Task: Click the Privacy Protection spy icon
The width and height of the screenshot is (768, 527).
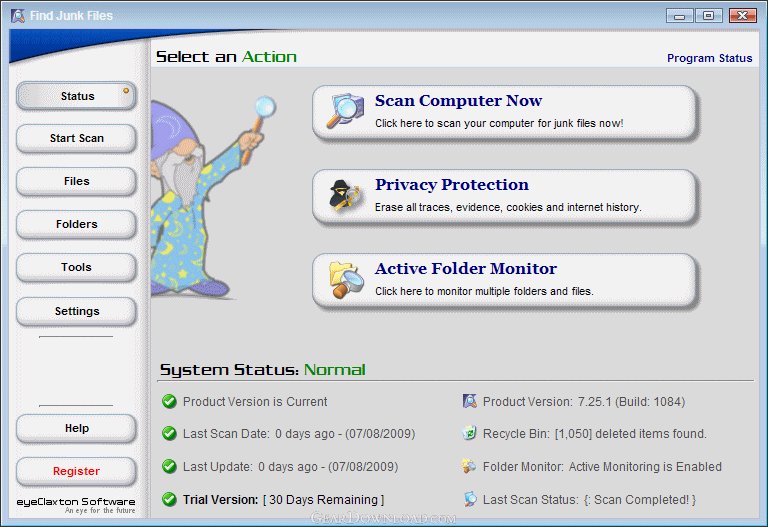Action: coord(345,195)
